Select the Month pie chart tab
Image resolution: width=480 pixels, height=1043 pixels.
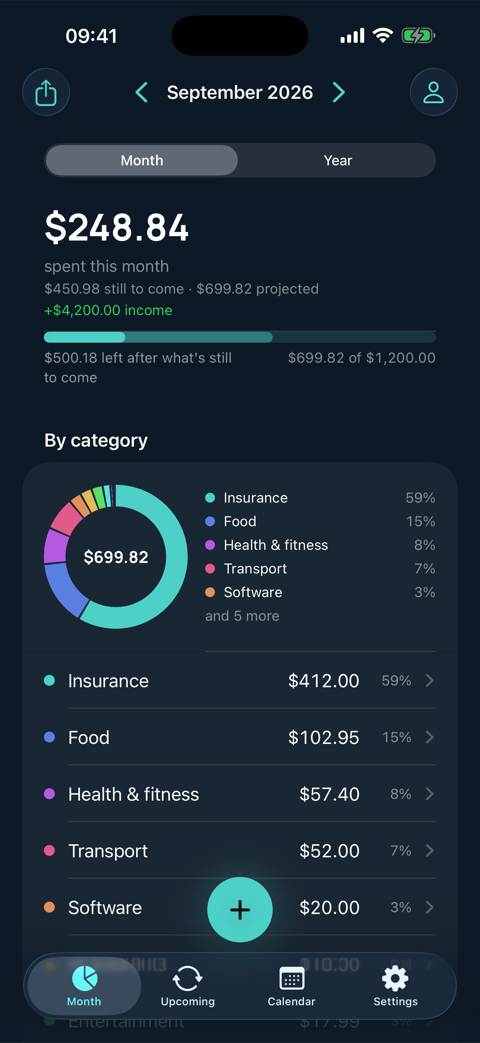tap(84, 986)
